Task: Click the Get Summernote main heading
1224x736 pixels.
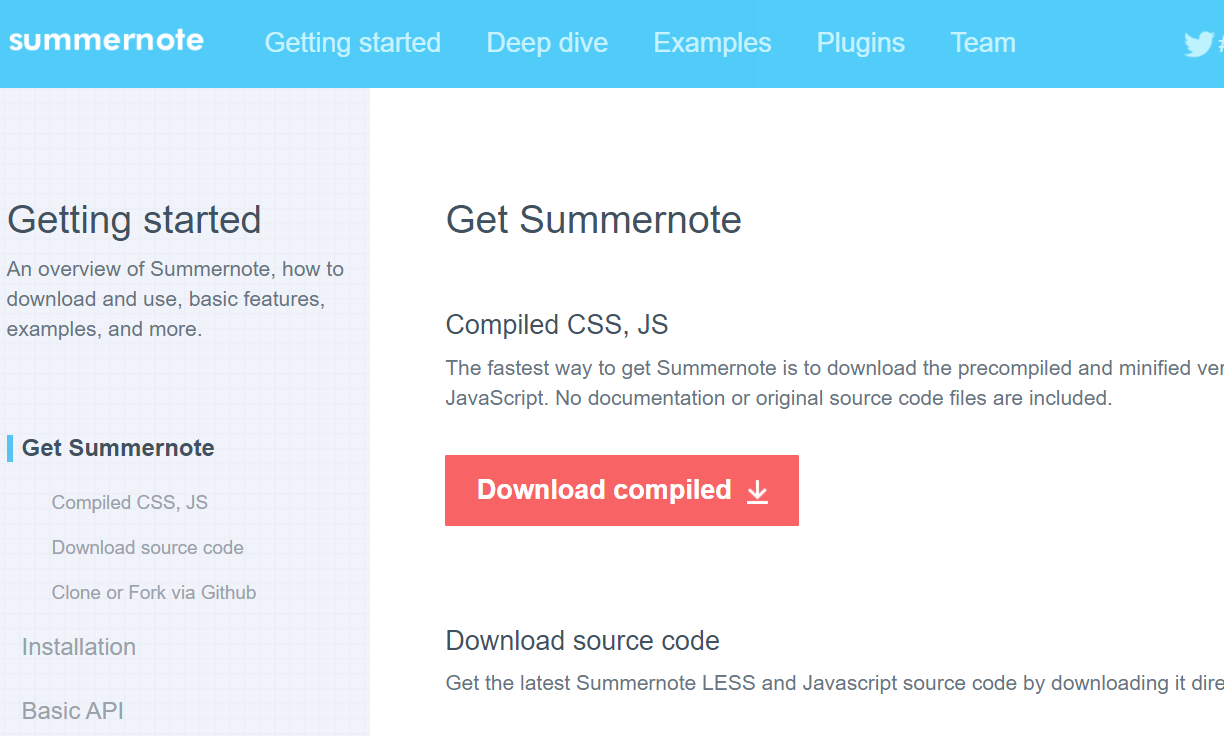Action: coord(594,220)
